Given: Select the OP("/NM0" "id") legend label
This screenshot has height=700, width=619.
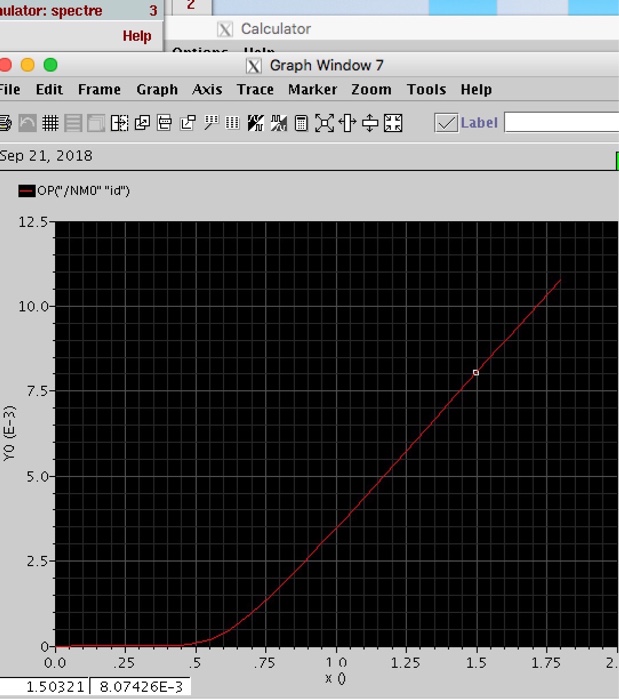Looking at the screenshot, I should click(x=83, y=191).
